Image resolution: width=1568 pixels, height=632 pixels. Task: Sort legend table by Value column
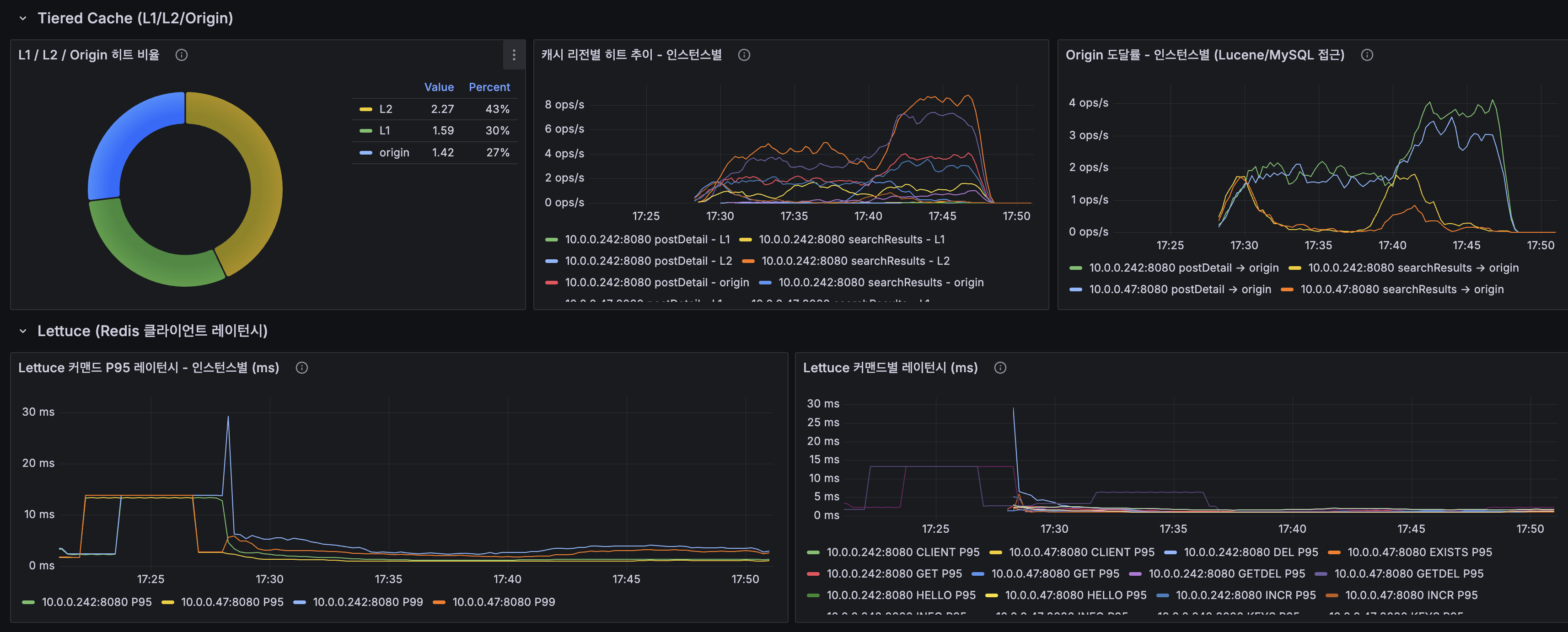click(438, 87)
